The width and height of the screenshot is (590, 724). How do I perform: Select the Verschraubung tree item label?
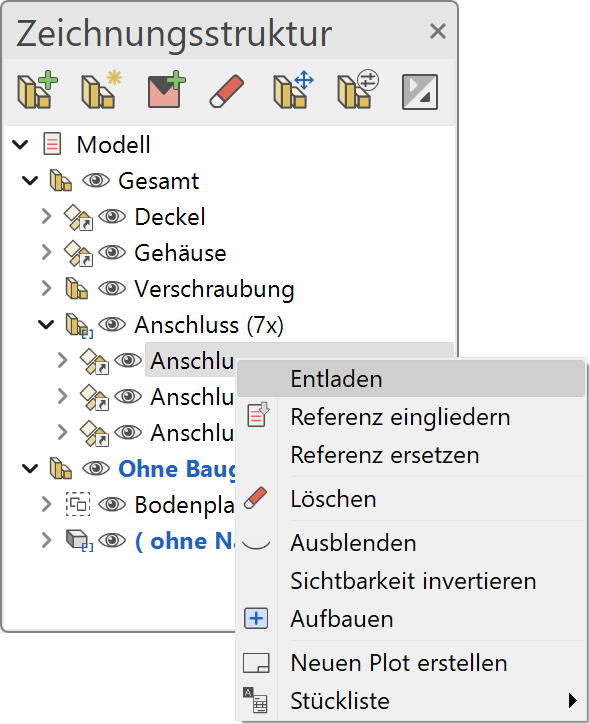(214, 289)
